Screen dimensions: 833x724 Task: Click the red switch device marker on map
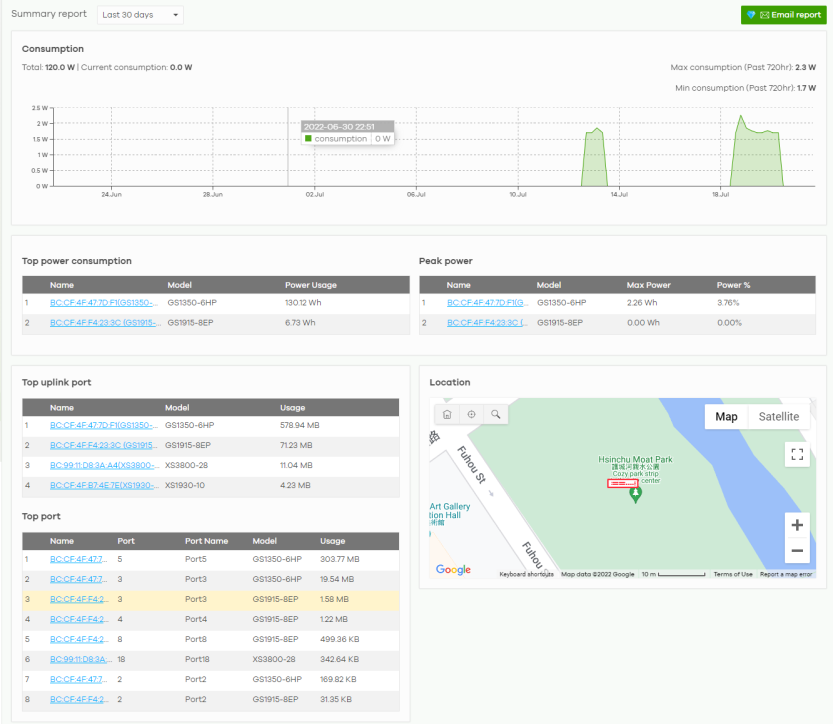(x=622, y=483)
